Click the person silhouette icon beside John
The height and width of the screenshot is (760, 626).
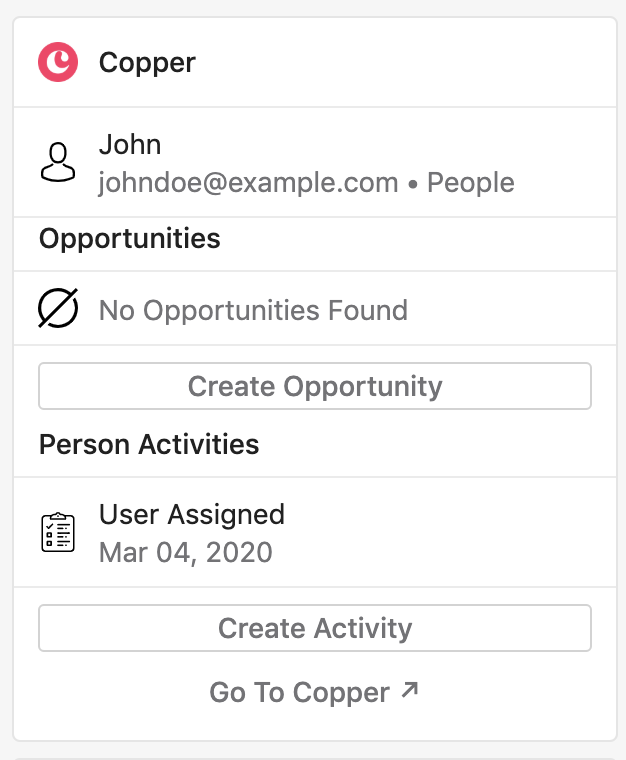58,162
